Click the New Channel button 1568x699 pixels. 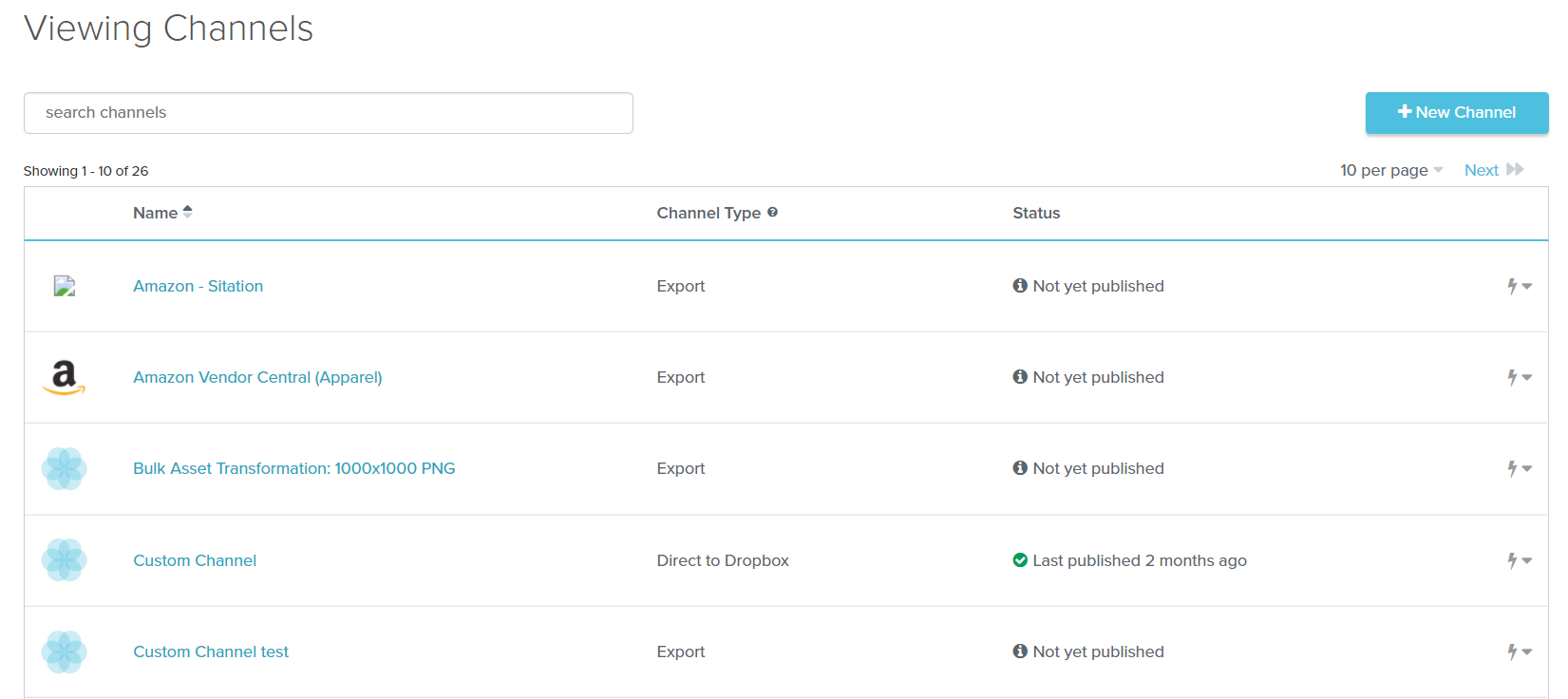pyautogui.click(x=1456, y=113)
